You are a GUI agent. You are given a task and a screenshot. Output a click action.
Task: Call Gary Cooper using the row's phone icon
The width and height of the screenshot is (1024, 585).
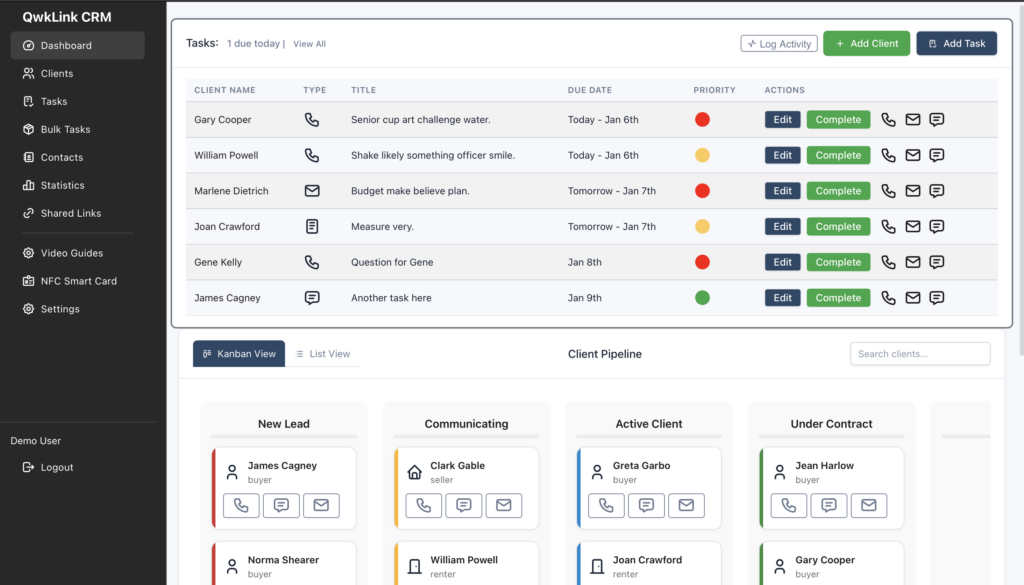tap(888, 119)
